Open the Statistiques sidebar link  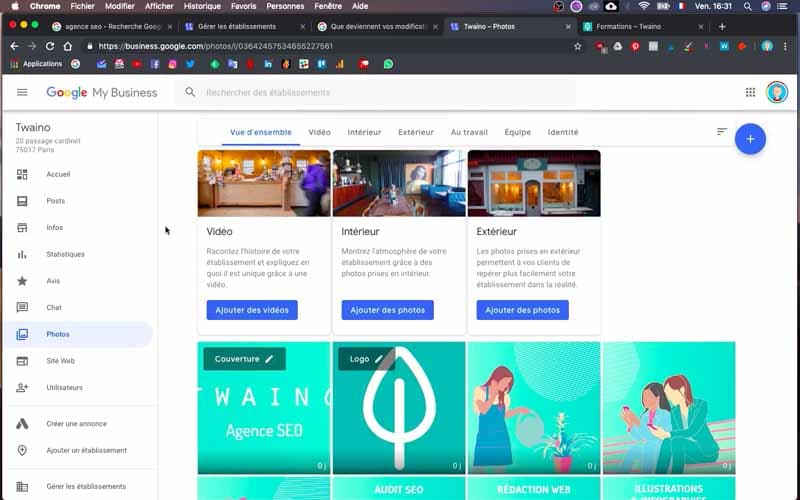pyautogui.click(x=65, y=254)
